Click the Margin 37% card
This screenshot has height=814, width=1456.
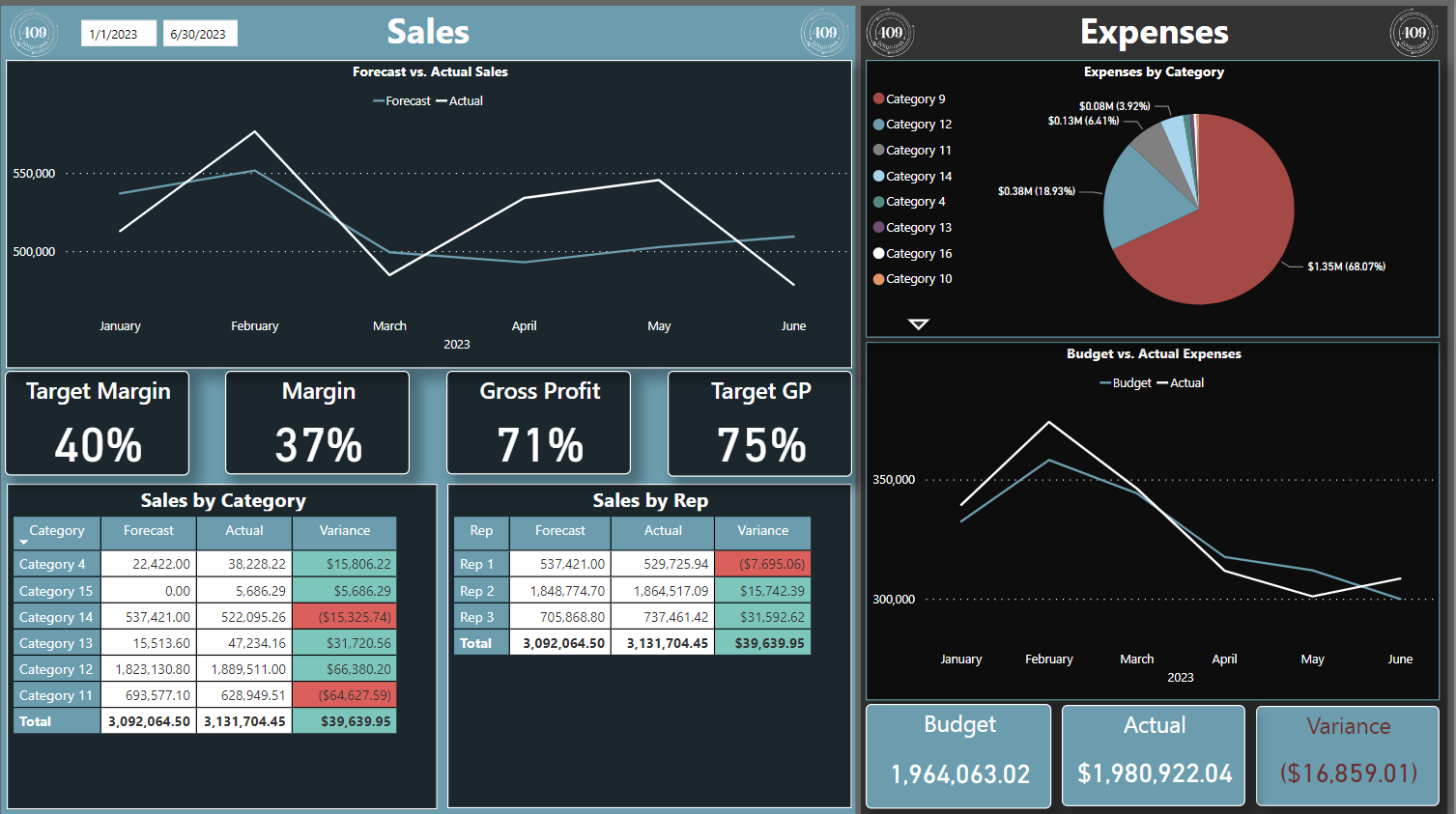[x=318, y=424]
